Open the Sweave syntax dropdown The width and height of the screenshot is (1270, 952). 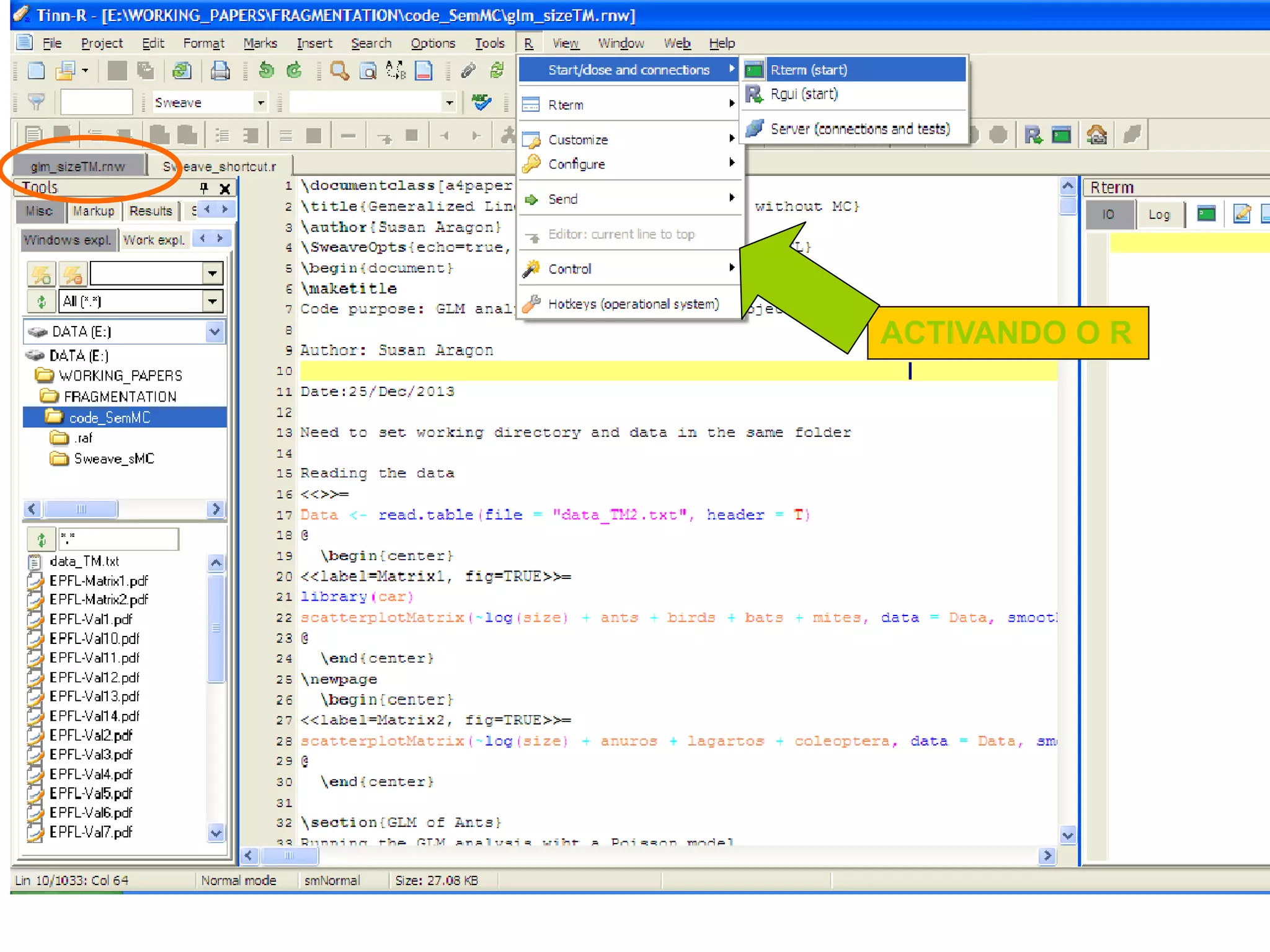(261, 102)
